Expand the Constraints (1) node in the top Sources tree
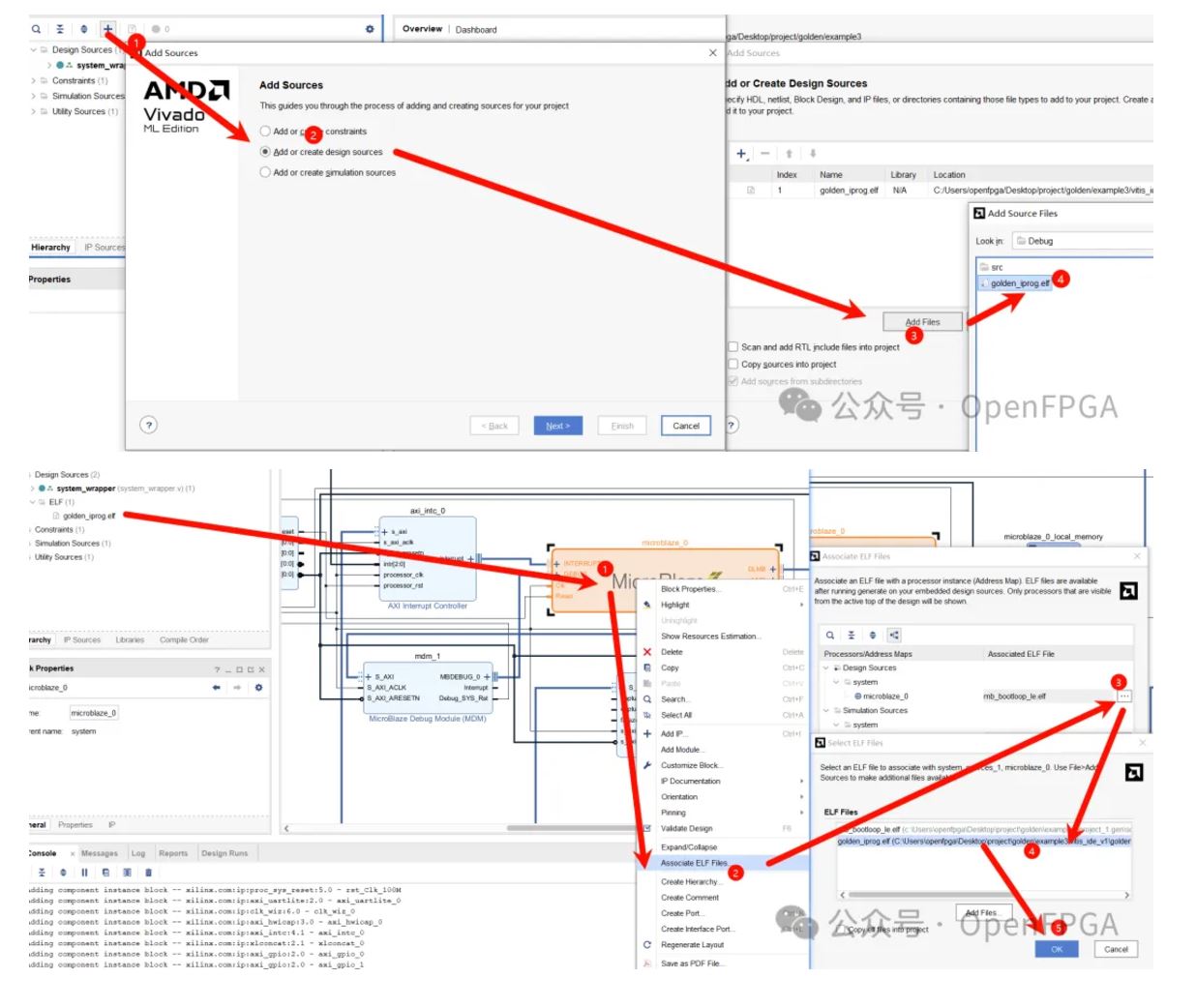1196x1008 pixels. (34, 80)
